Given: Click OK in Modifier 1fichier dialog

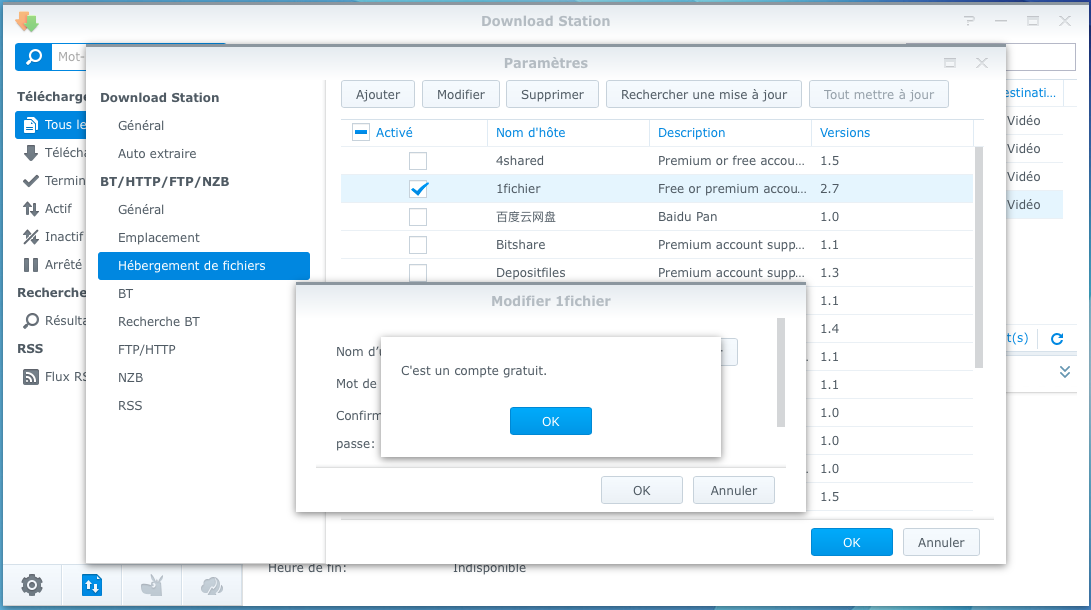Looking at the screenshot, I should tap(642, 490).
